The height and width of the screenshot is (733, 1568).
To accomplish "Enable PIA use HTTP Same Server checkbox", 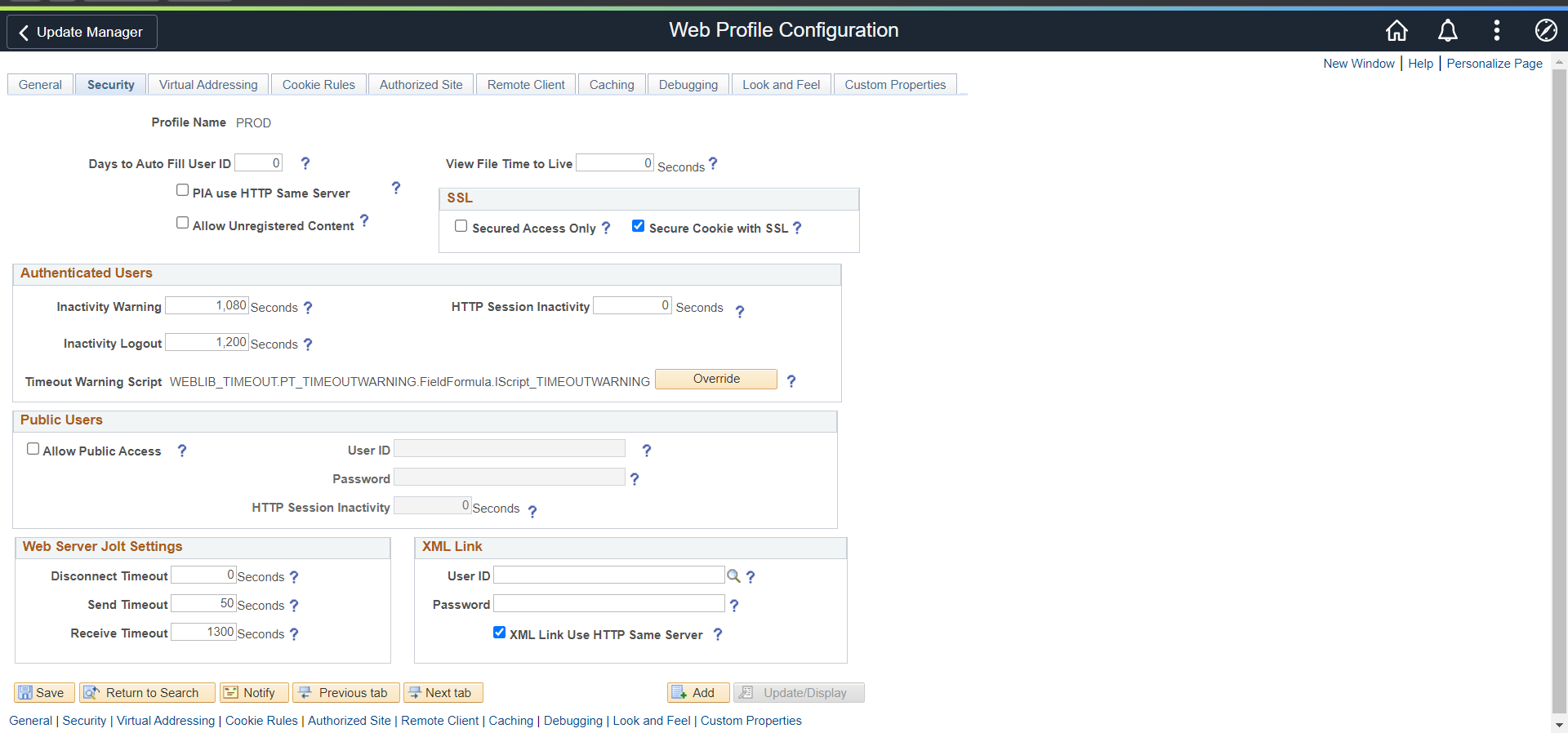I will [x=182, y=190].
